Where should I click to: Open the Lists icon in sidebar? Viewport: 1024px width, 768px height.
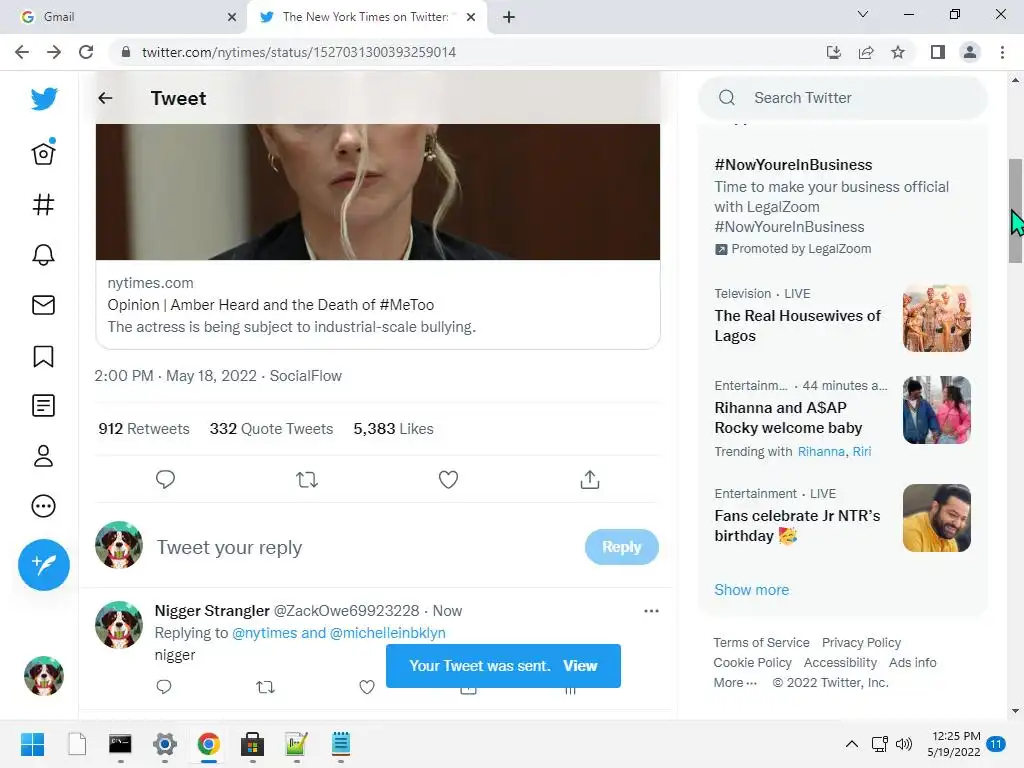click(x=44, y=406)
